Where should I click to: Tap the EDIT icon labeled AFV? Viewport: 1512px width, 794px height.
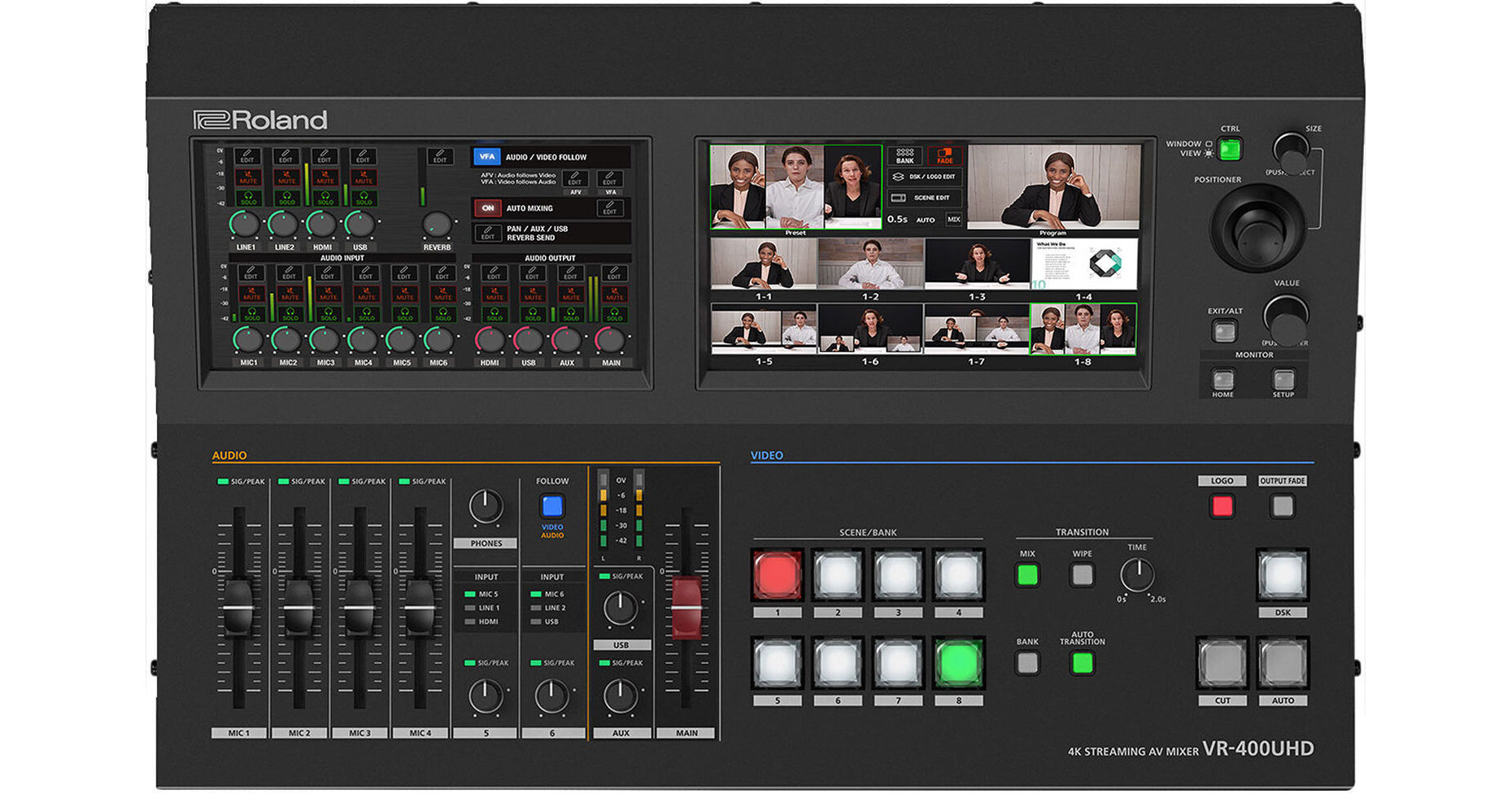[x=575, y=179]
